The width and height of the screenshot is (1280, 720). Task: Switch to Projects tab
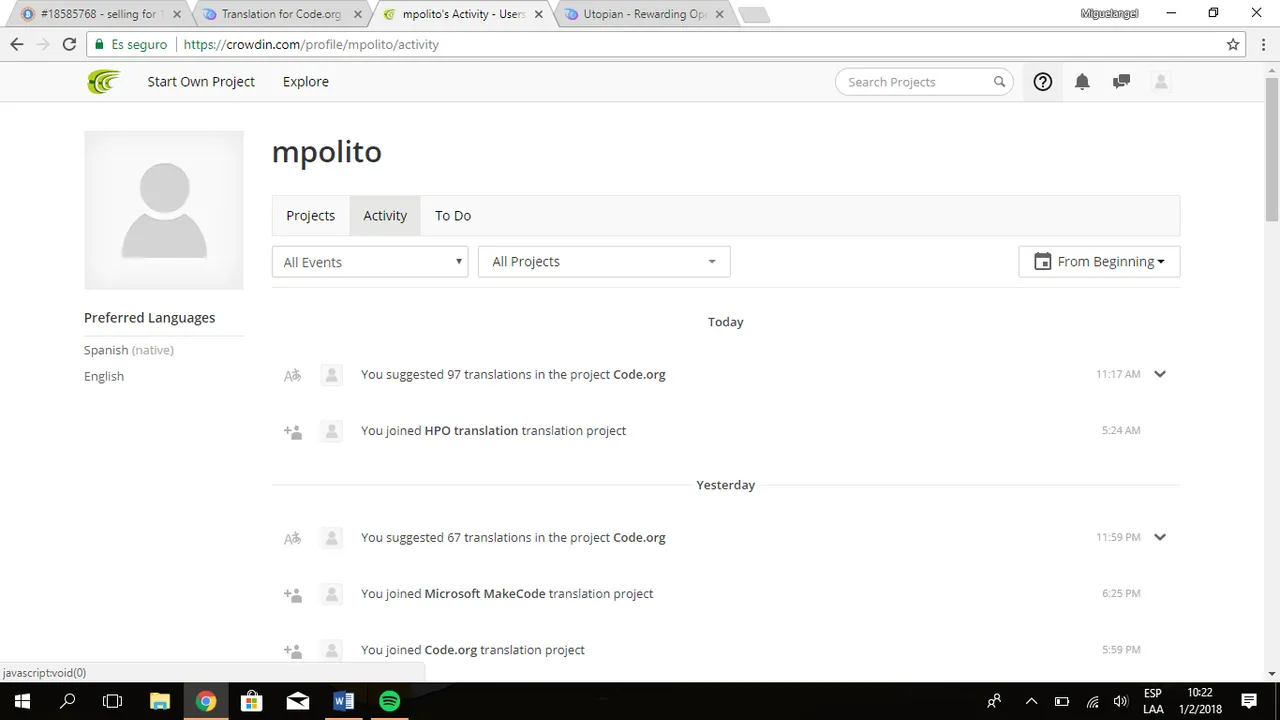coord(310,215)
